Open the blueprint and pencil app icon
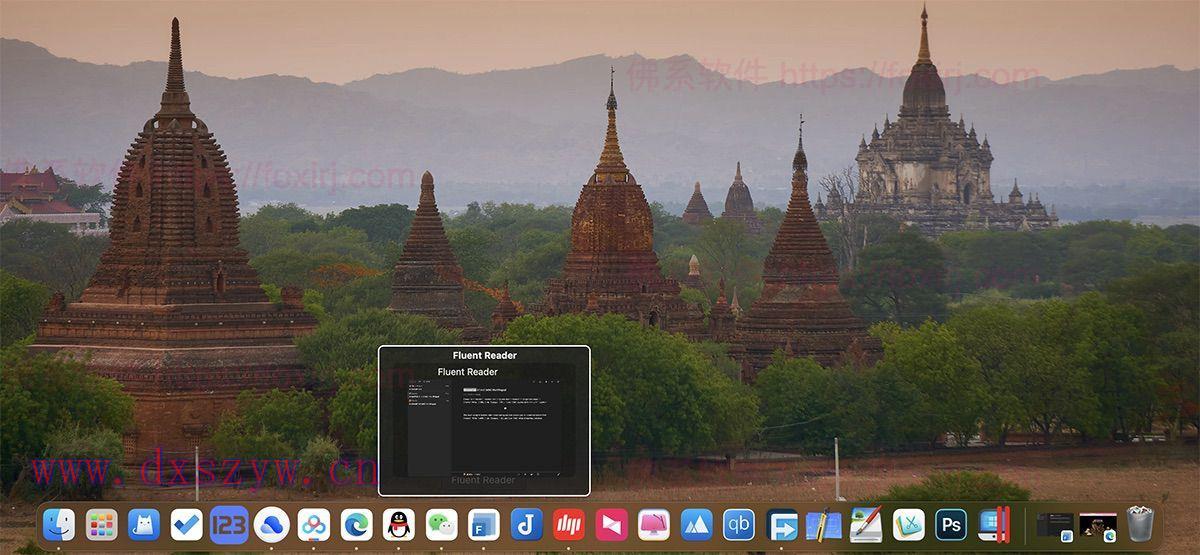This screenshot has height=555, width=1200. [824, 524]
